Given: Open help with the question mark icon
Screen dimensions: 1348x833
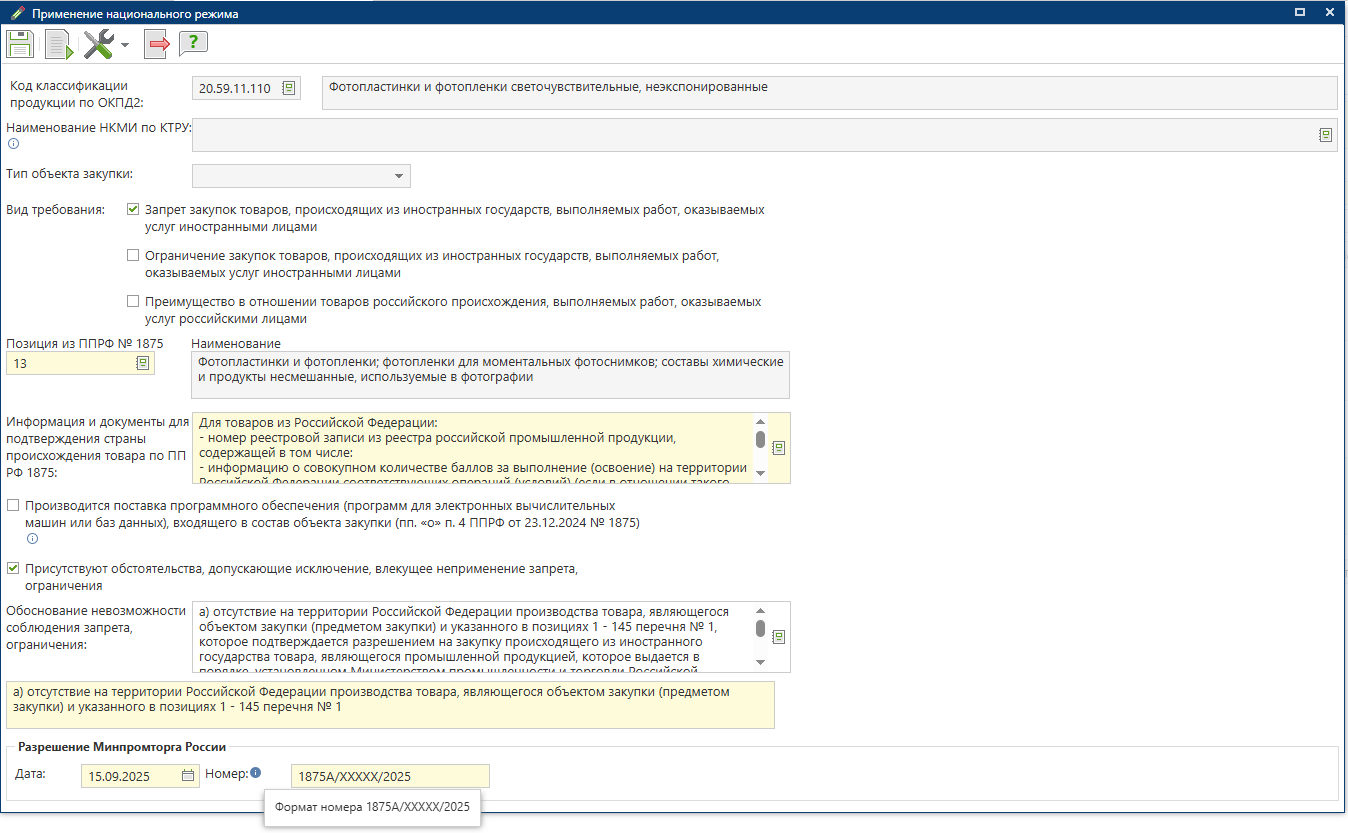Looking at the screenshot, I should coord(193,44).
